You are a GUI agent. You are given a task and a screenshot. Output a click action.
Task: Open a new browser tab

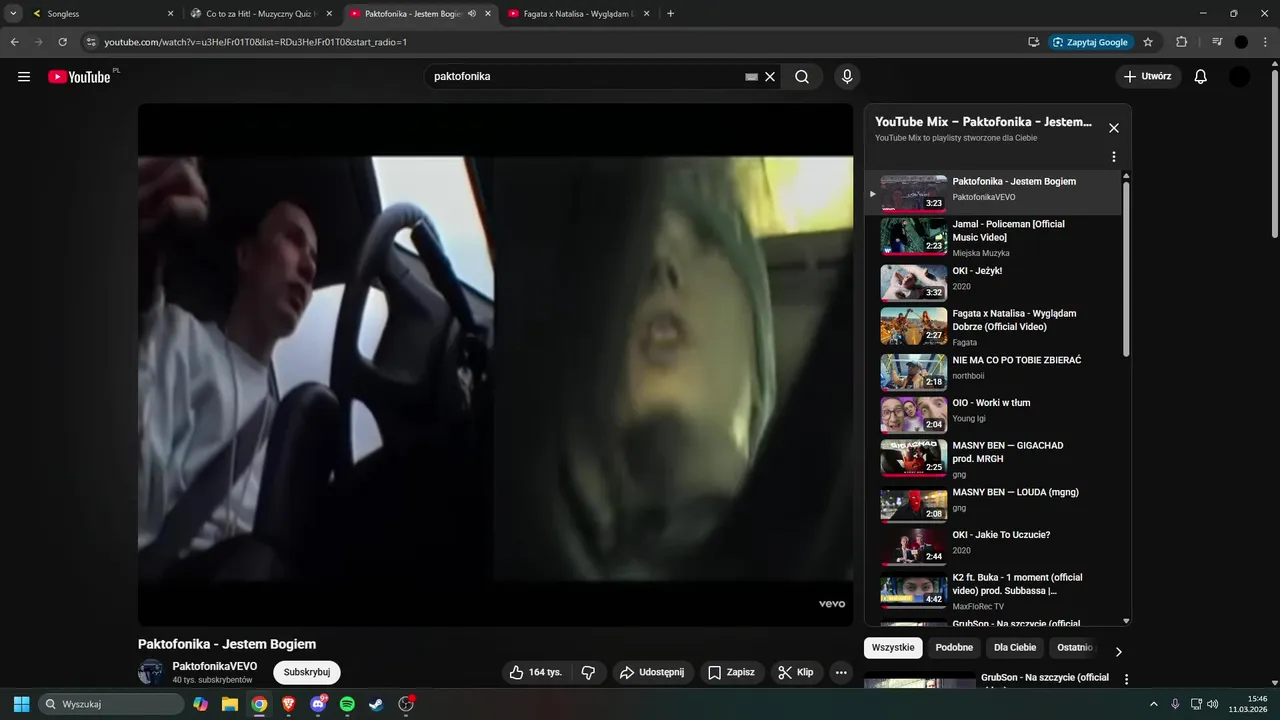click(670, 14)
